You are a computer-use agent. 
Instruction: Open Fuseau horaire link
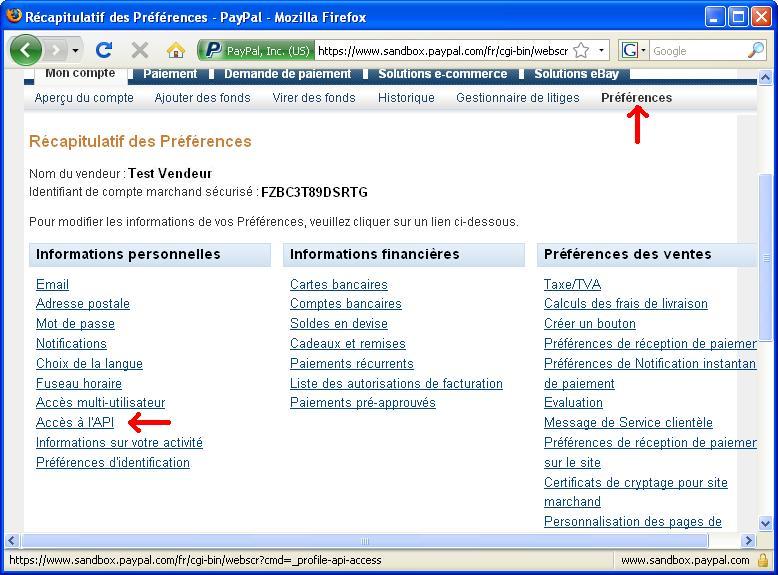tap(79, 383)
